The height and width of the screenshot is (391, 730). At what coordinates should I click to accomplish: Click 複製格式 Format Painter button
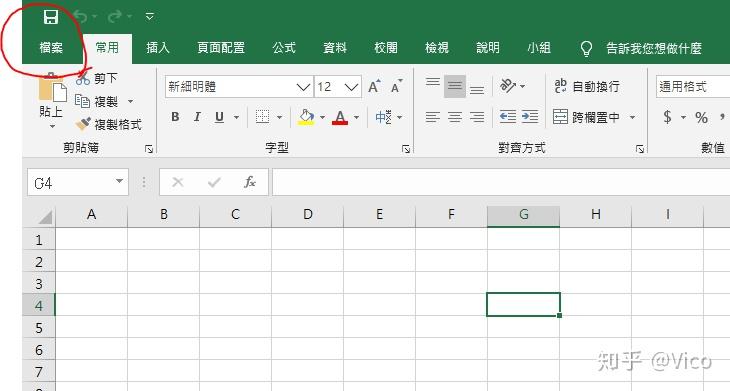pos(108,124)
